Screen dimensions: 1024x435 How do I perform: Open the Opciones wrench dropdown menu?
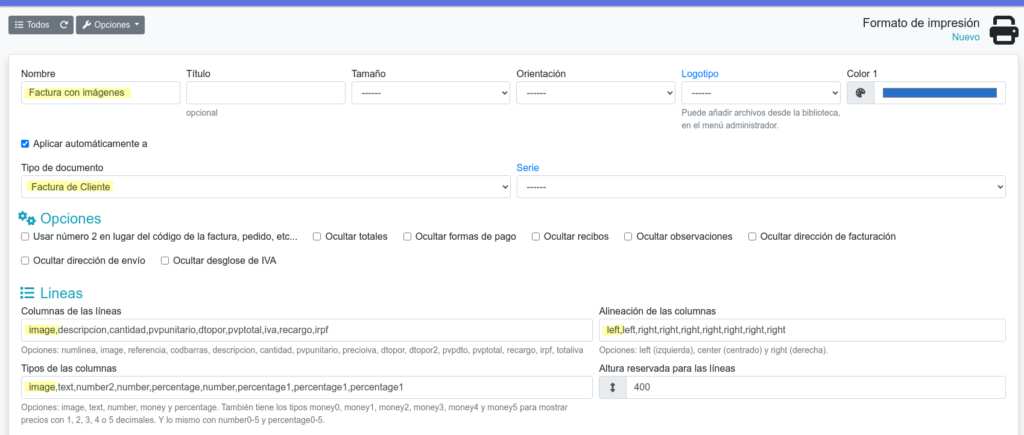[110, 24]
